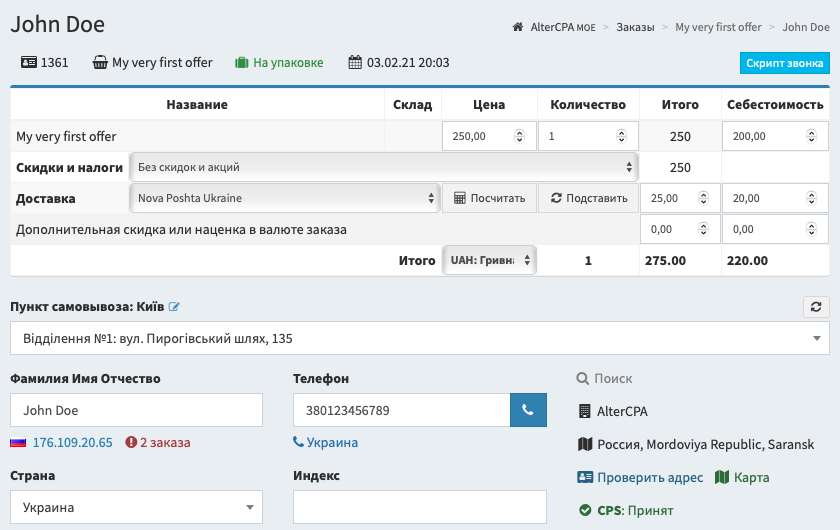Click На упаковке status label
Viewport: 840px width, 530px height.
288,63
